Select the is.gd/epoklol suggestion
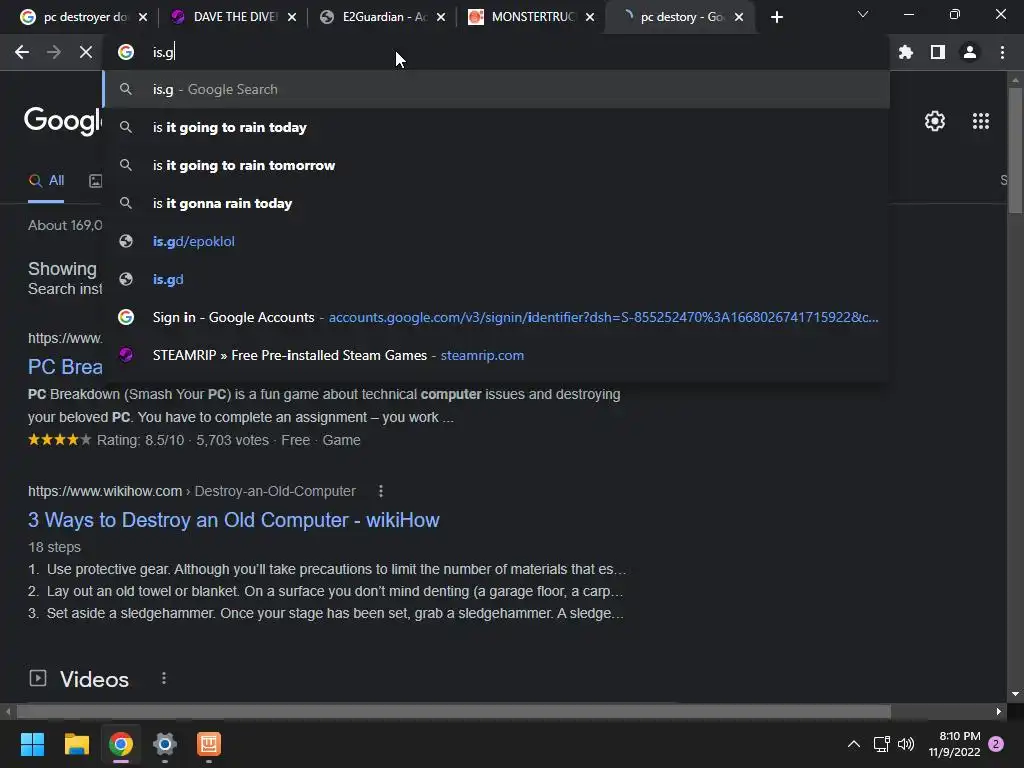The image size is (1024, 768). [x=496, y=241]
